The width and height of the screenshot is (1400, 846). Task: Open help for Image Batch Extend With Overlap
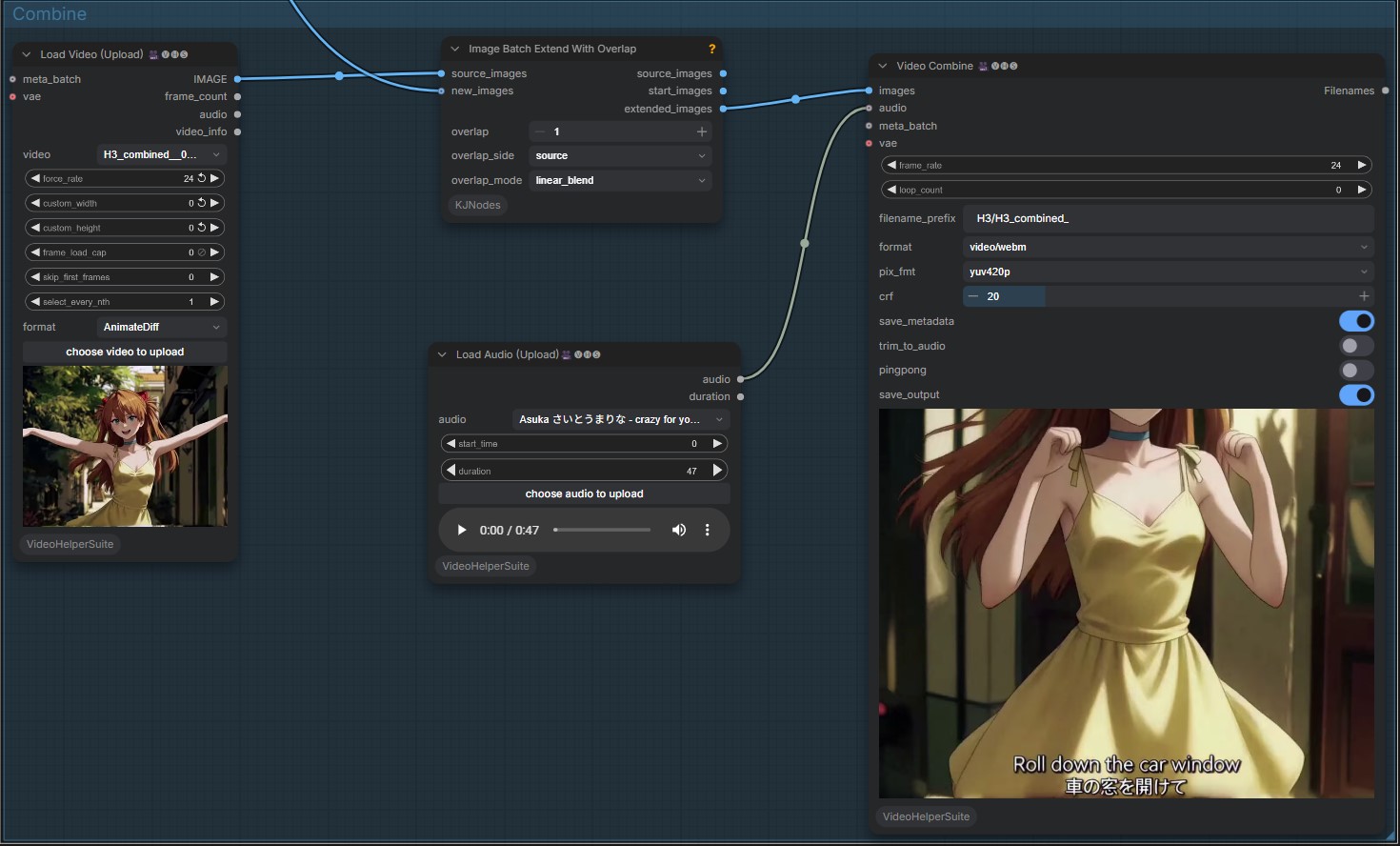(711, 49)
